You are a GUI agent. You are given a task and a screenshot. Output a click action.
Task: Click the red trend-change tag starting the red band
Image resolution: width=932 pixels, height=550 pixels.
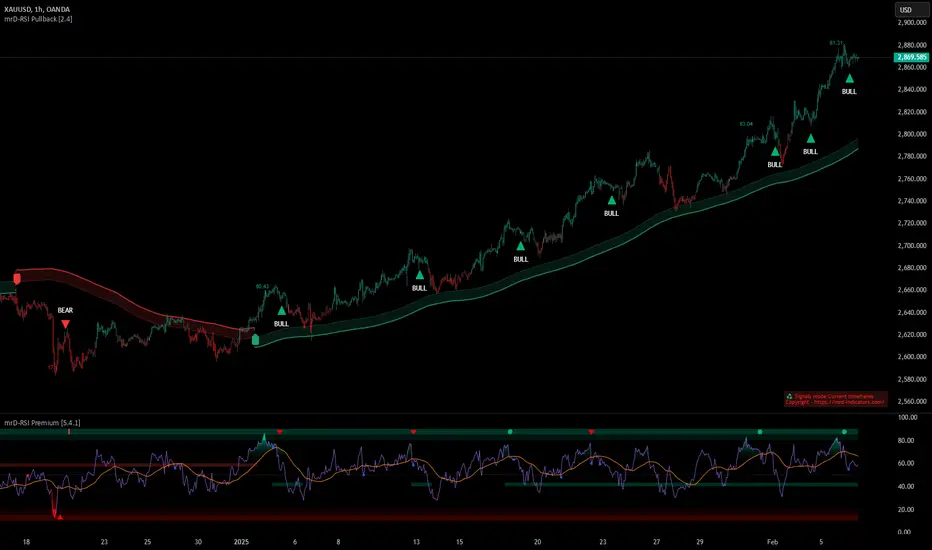click(17, 278)
